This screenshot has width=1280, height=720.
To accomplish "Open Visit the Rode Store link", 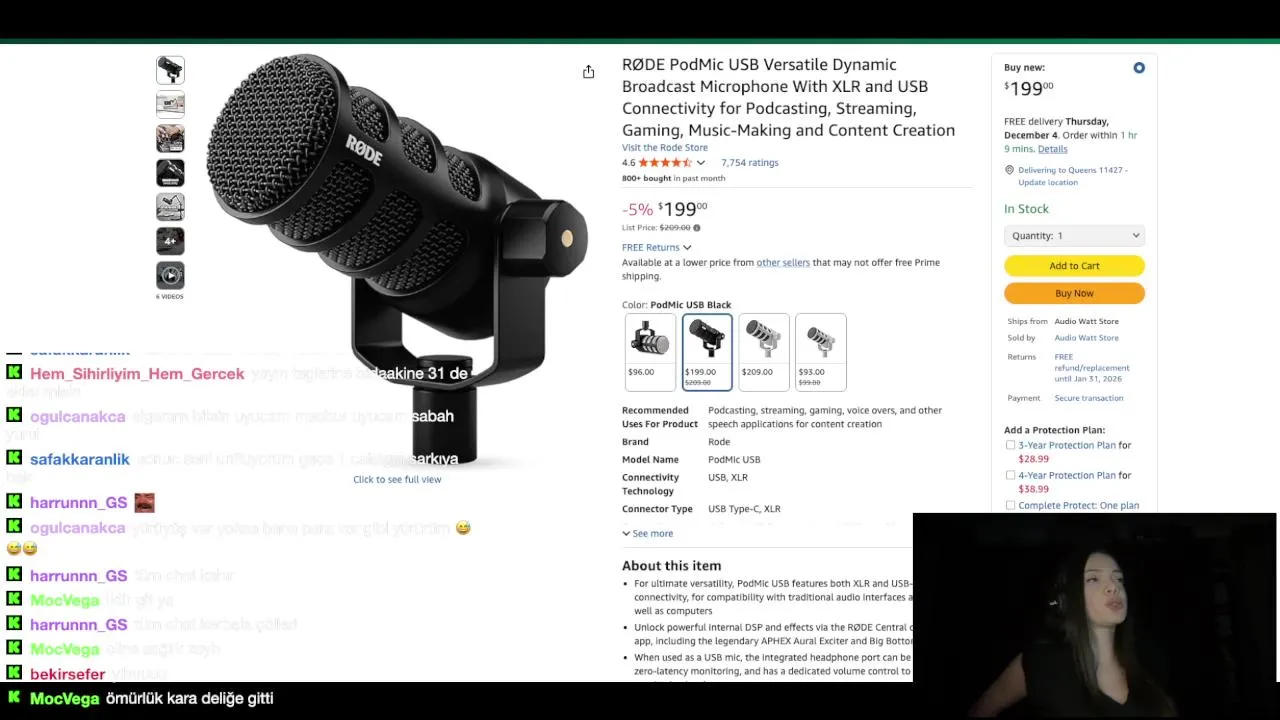I will tap(664, 147).
